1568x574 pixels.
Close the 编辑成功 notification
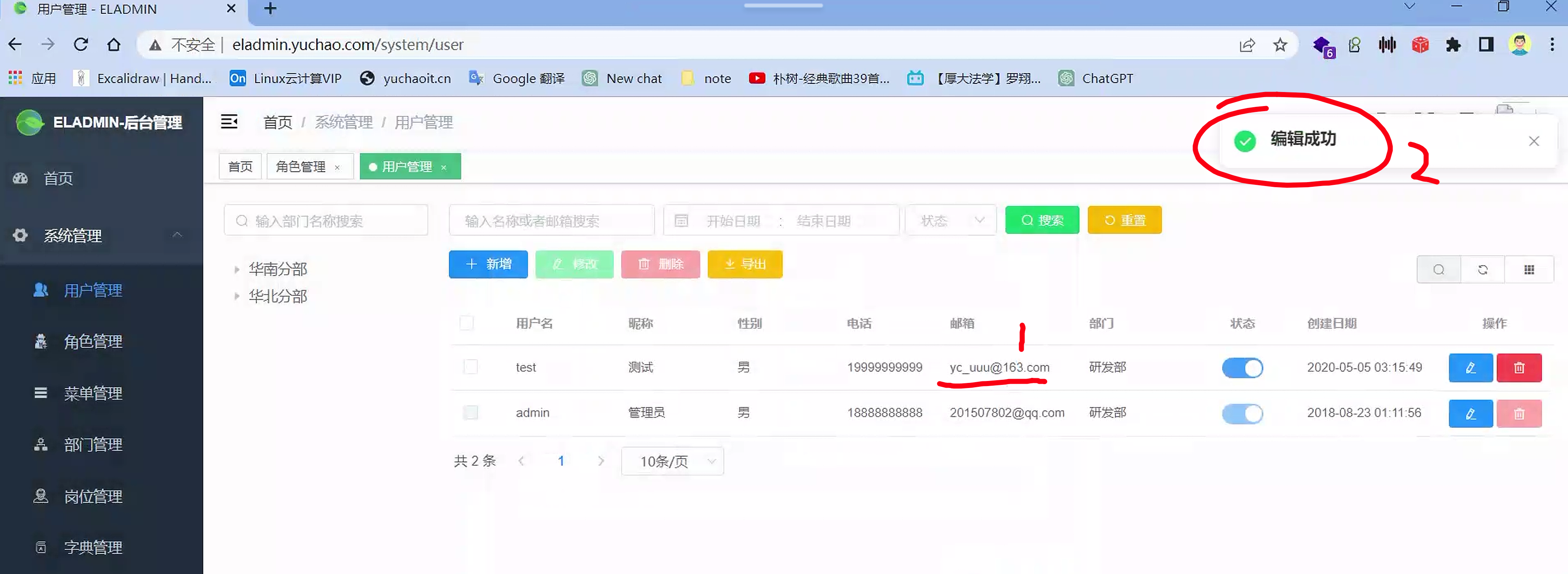pos(1533,141)
